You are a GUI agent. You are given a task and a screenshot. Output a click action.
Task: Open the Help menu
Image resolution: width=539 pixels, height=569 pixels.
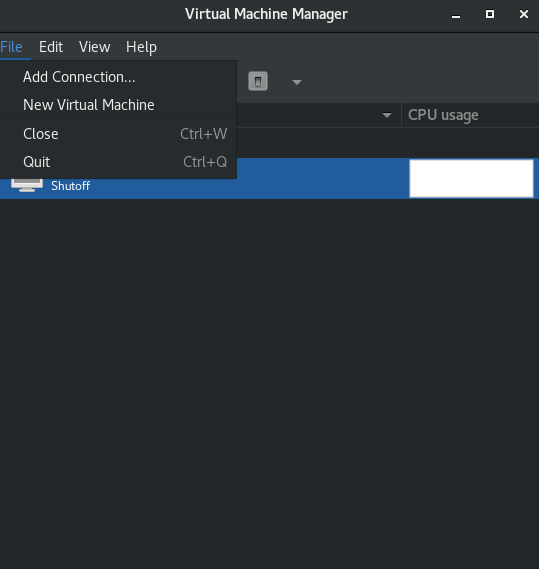coord(141,47)
